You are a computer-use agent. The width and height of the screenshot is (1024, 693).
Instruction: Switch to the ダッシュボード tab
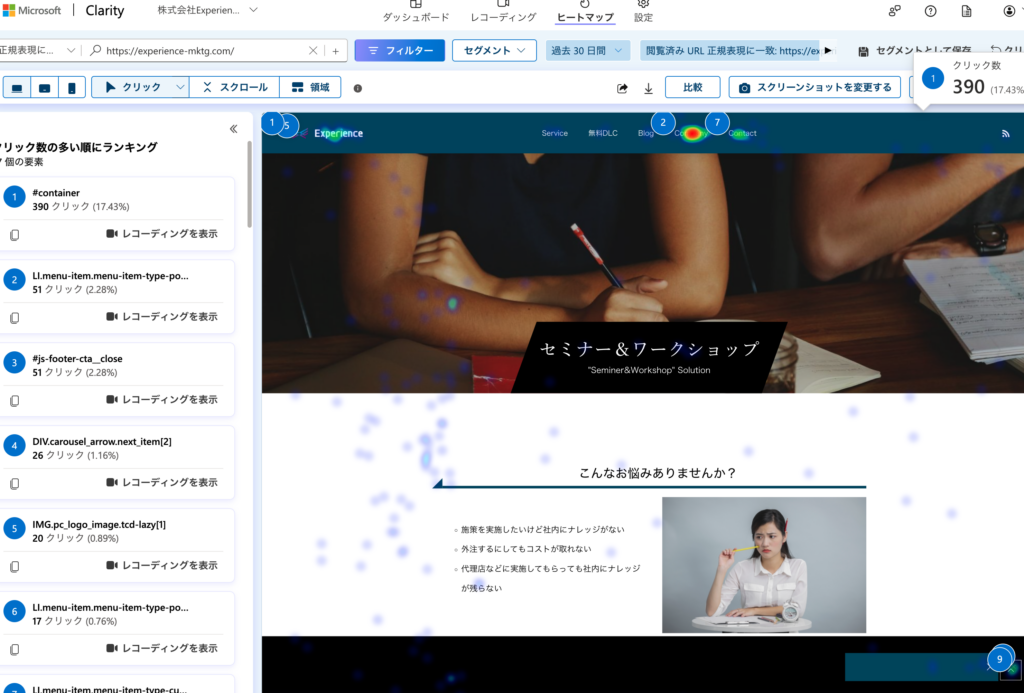tap(415, 10)
